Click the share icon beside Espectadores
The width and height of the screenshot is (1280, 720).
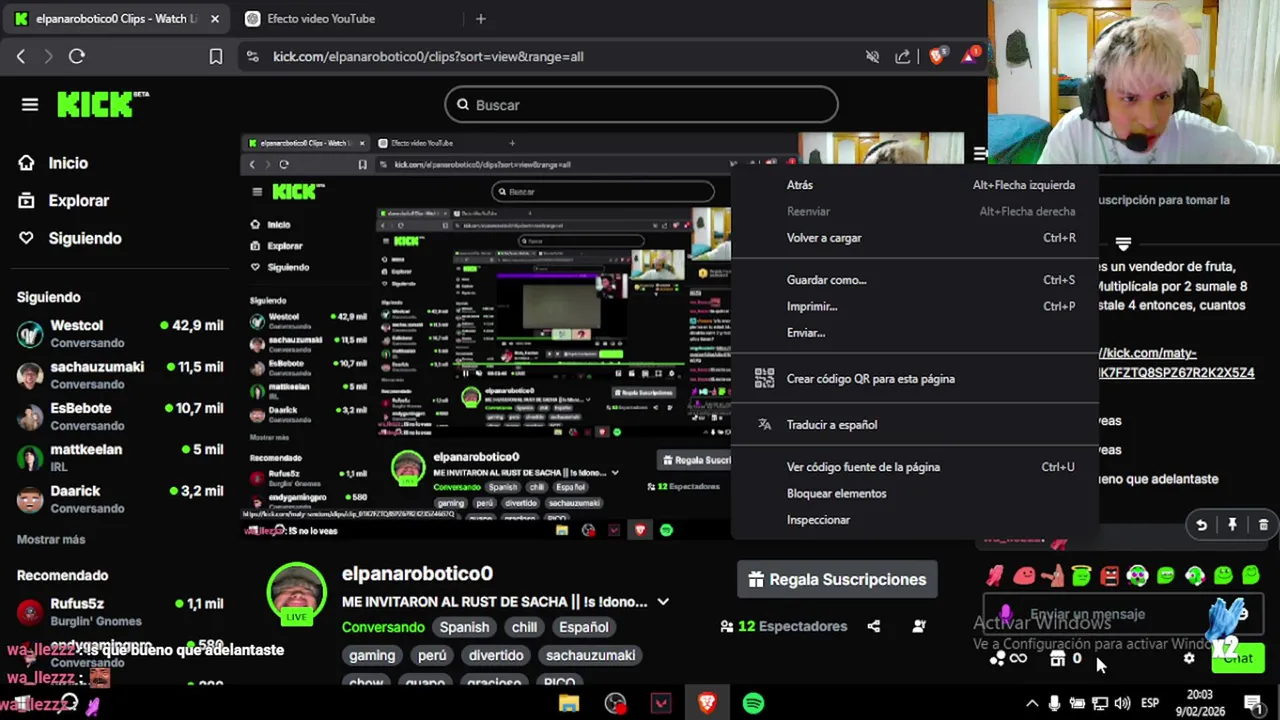click(x=874, y=626)
